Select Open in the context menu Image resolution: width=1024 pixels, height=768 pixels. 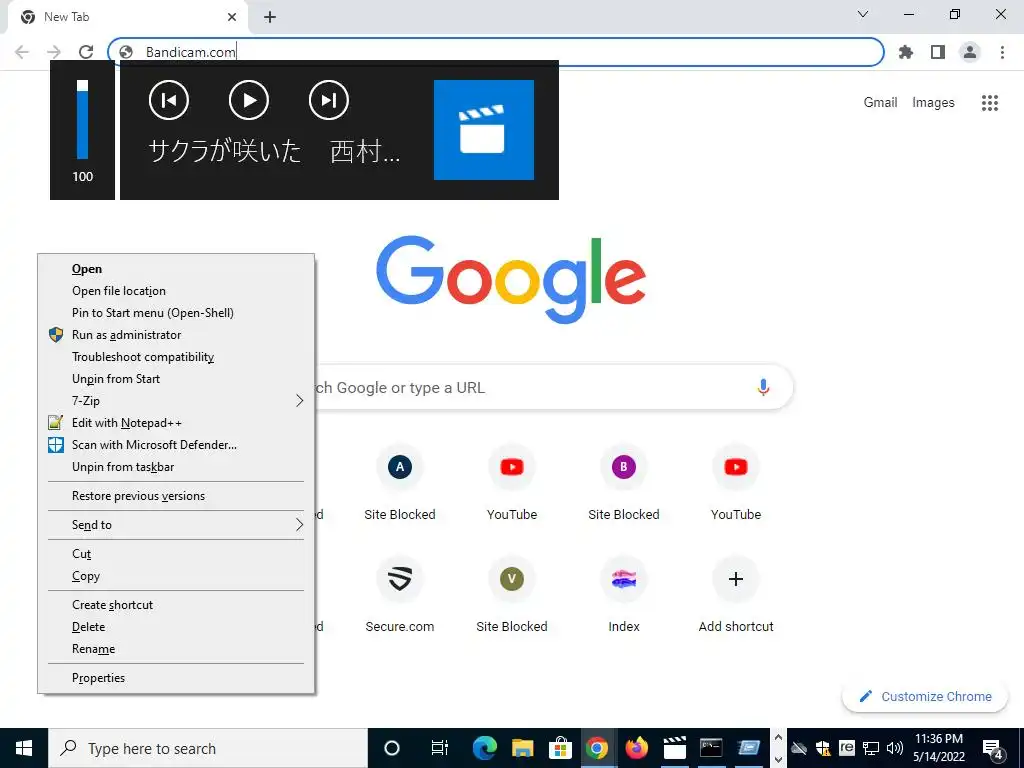pos(176,268)
